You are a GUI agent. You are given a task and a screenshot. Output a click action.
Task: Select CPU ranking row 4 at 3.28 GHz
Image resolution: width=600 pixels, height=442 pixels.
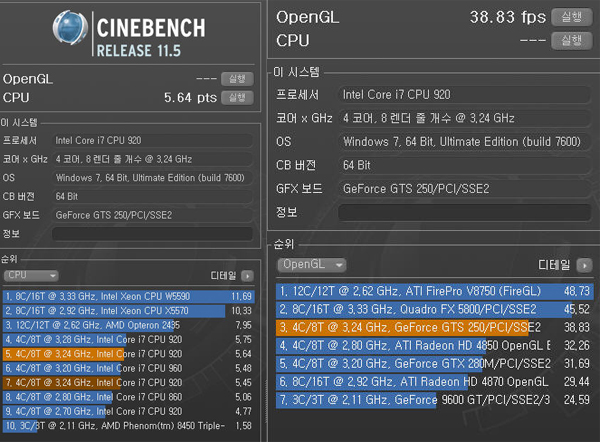coord(129,339)
